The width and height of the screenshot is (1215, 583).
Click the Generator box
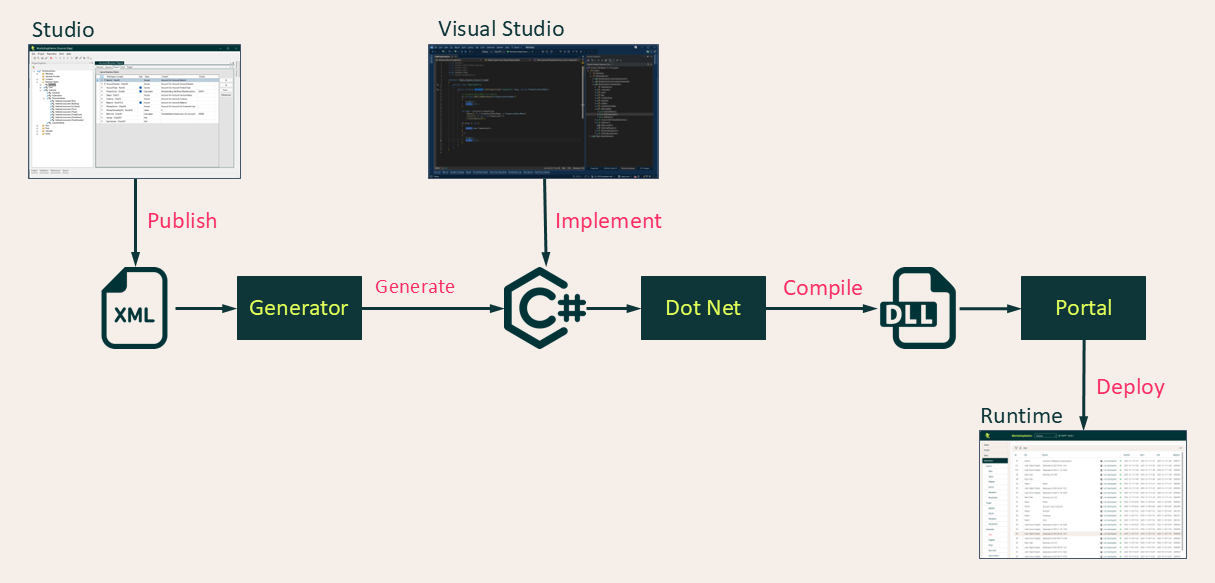[x=299, y=308]
